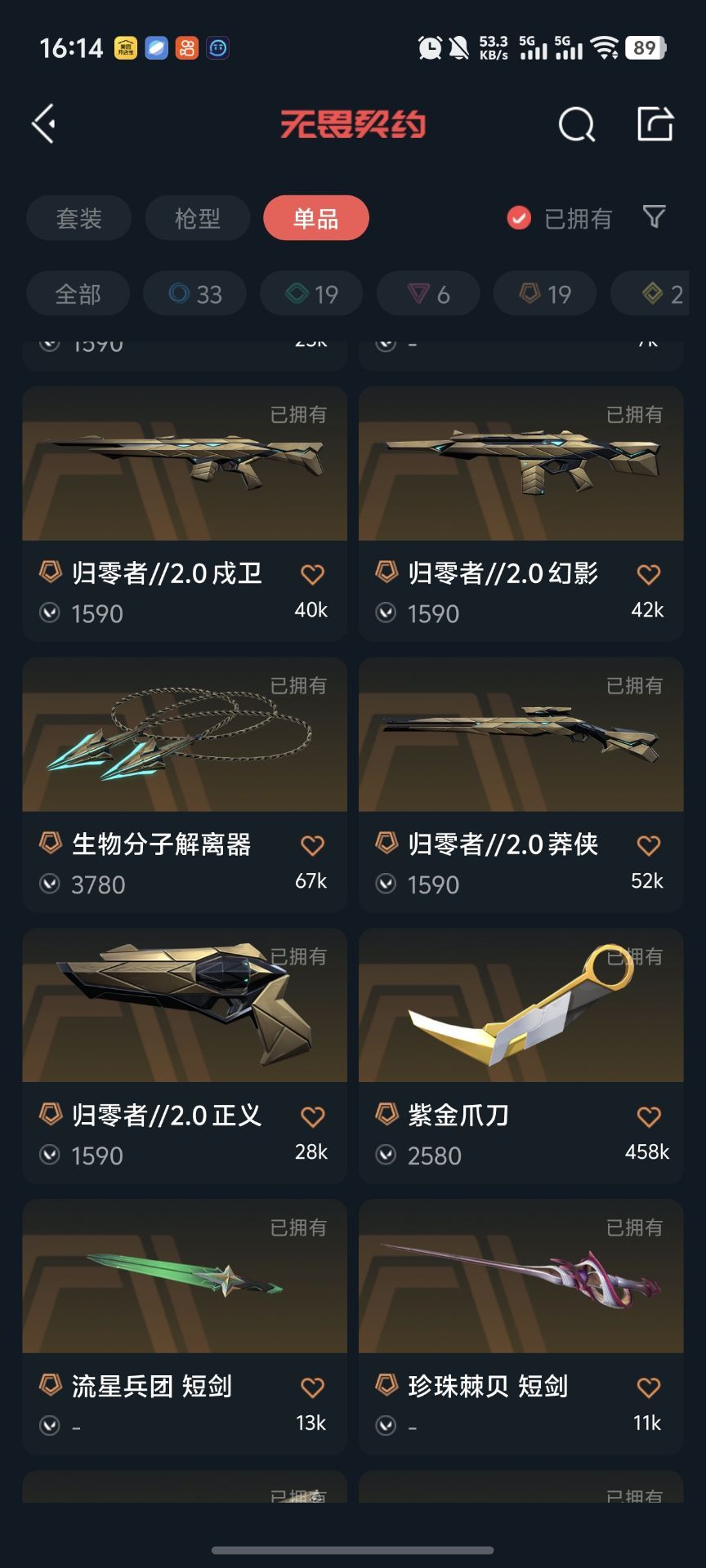Select the orange pentagon tier chip 19

(545, 294)
